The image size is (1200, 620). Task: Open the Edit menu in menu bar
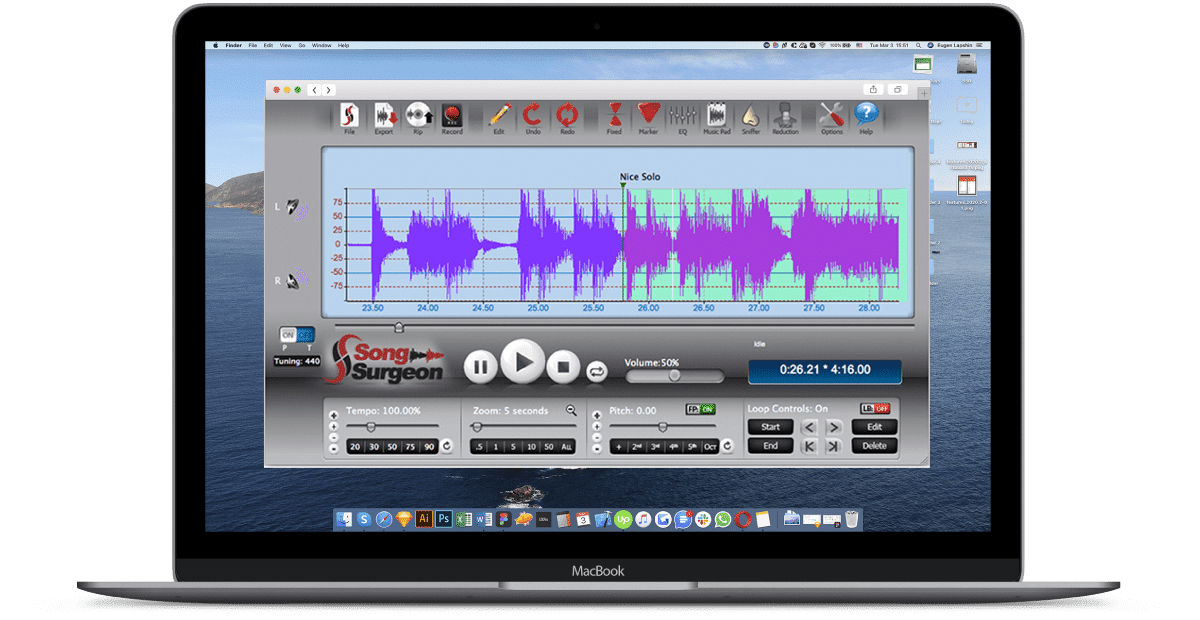(269, 46)
